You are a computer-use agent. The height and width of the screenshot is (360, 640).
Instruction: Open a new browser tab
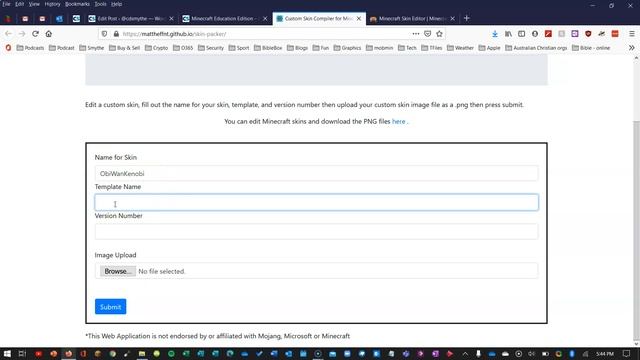(x=467, y=18)
